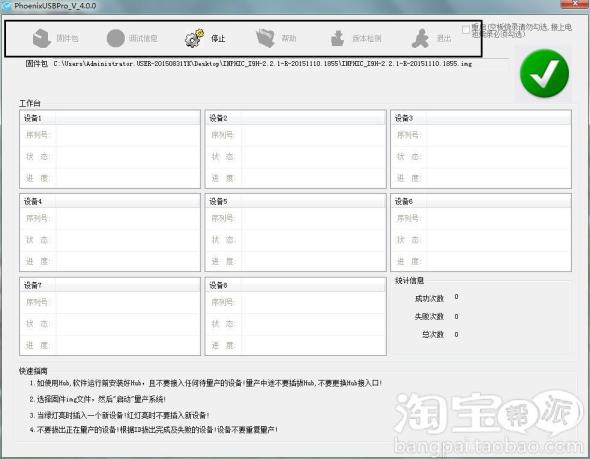Click quick guide step 2 about img file
The image size is (590, 459).
98,399
